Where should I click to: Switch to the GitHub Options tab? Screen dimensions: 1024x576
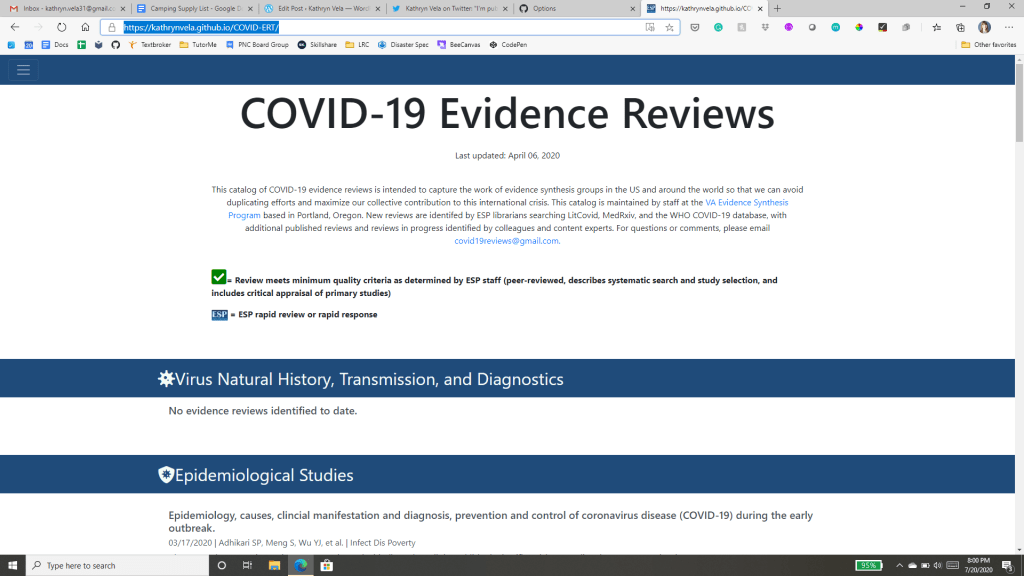coord(575,8)
